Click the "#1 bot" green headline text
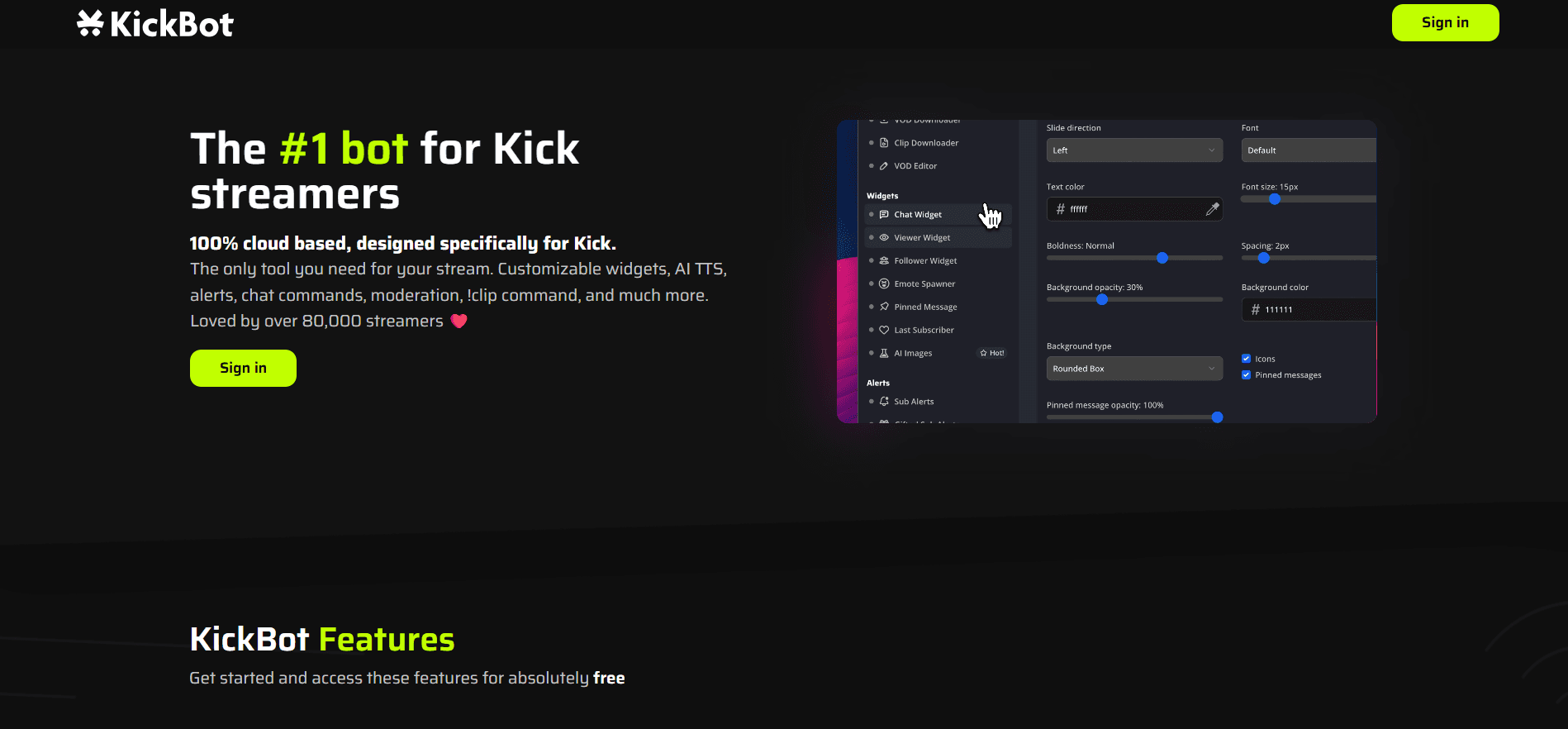Screen dimensions: 1568x729 point(344,149)
